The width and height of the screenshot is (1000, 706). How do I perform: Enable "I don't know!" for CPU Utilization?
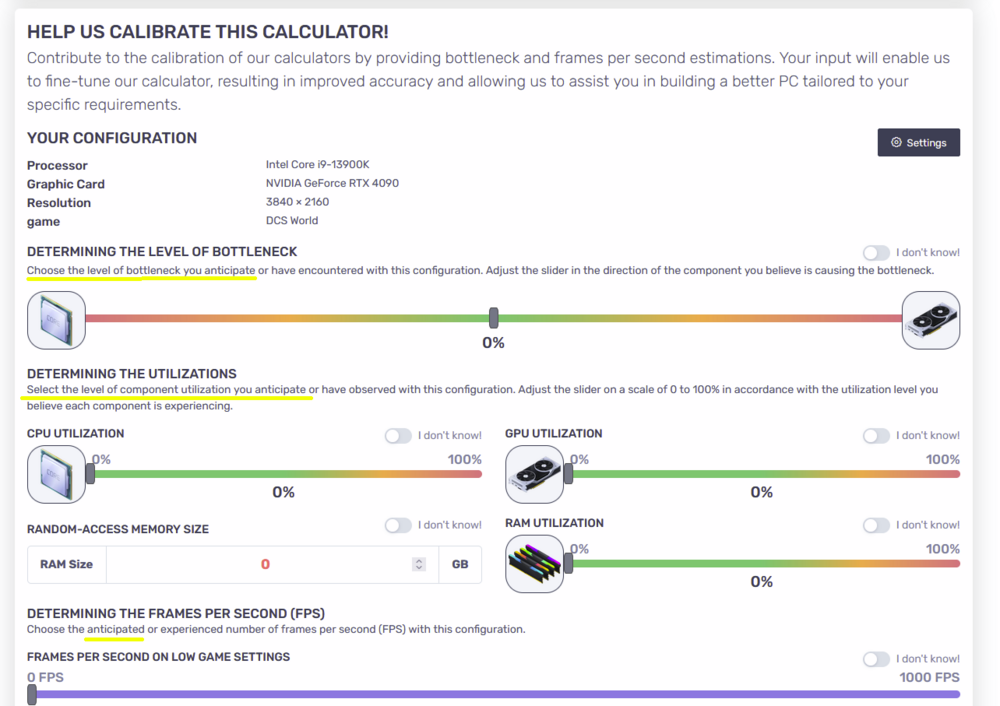tap(398, 436)
